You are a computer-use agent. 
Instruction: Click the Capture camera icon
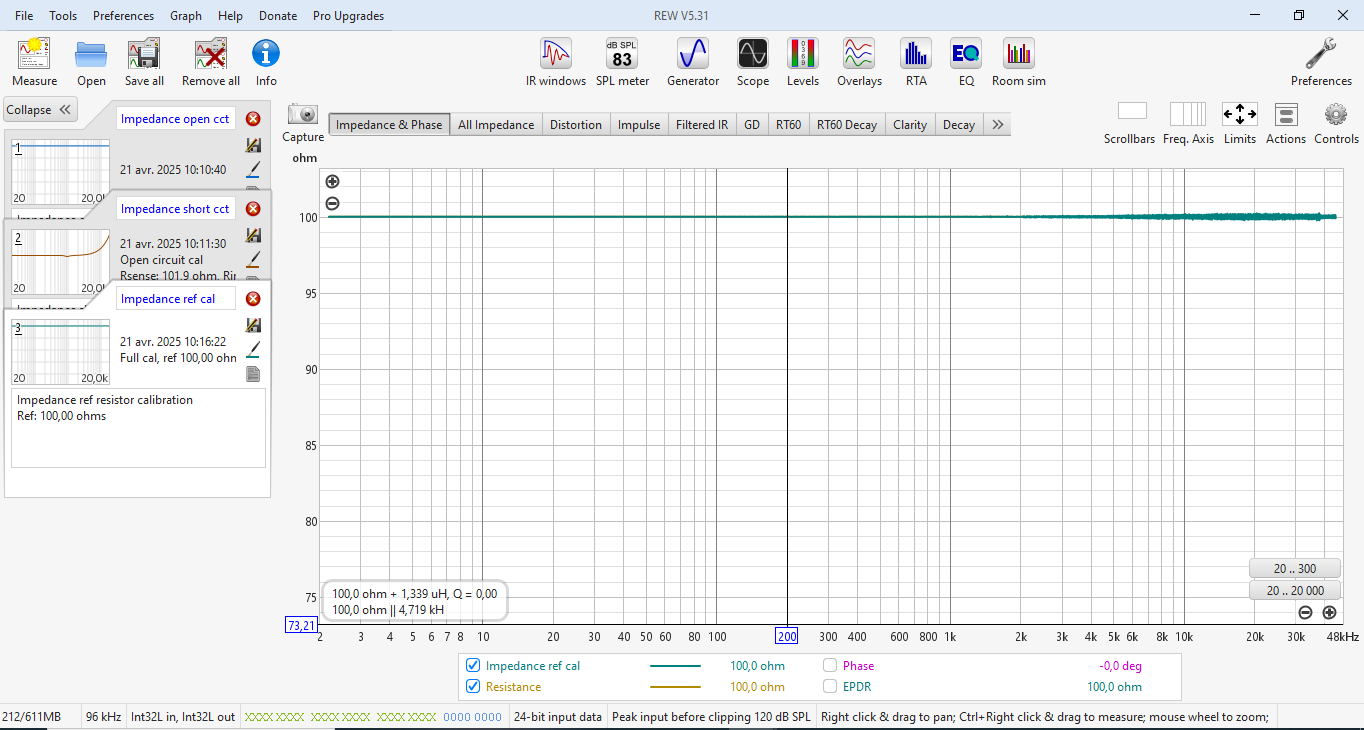pos(302,115)
